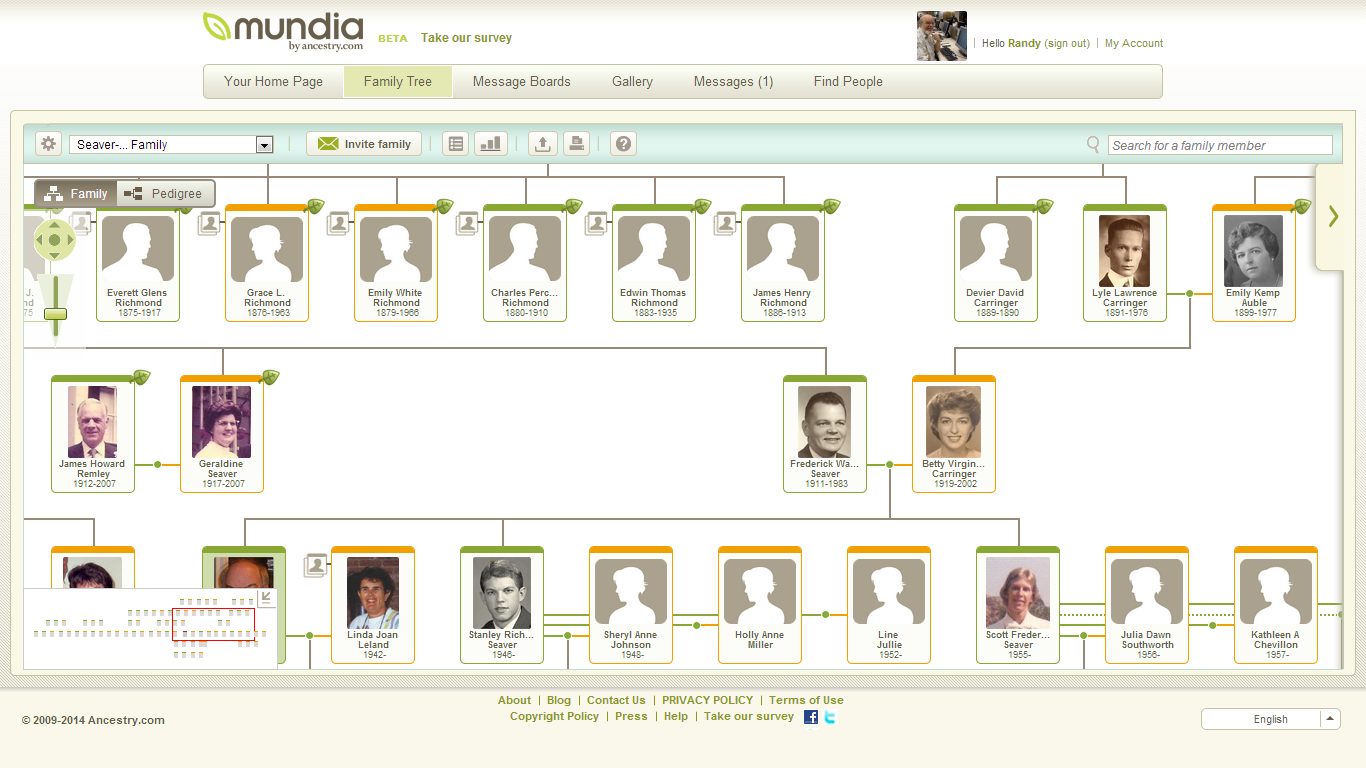1366x768 pixels.
Task: Center tree using the compass navigation control
Action: pos(55,239)
